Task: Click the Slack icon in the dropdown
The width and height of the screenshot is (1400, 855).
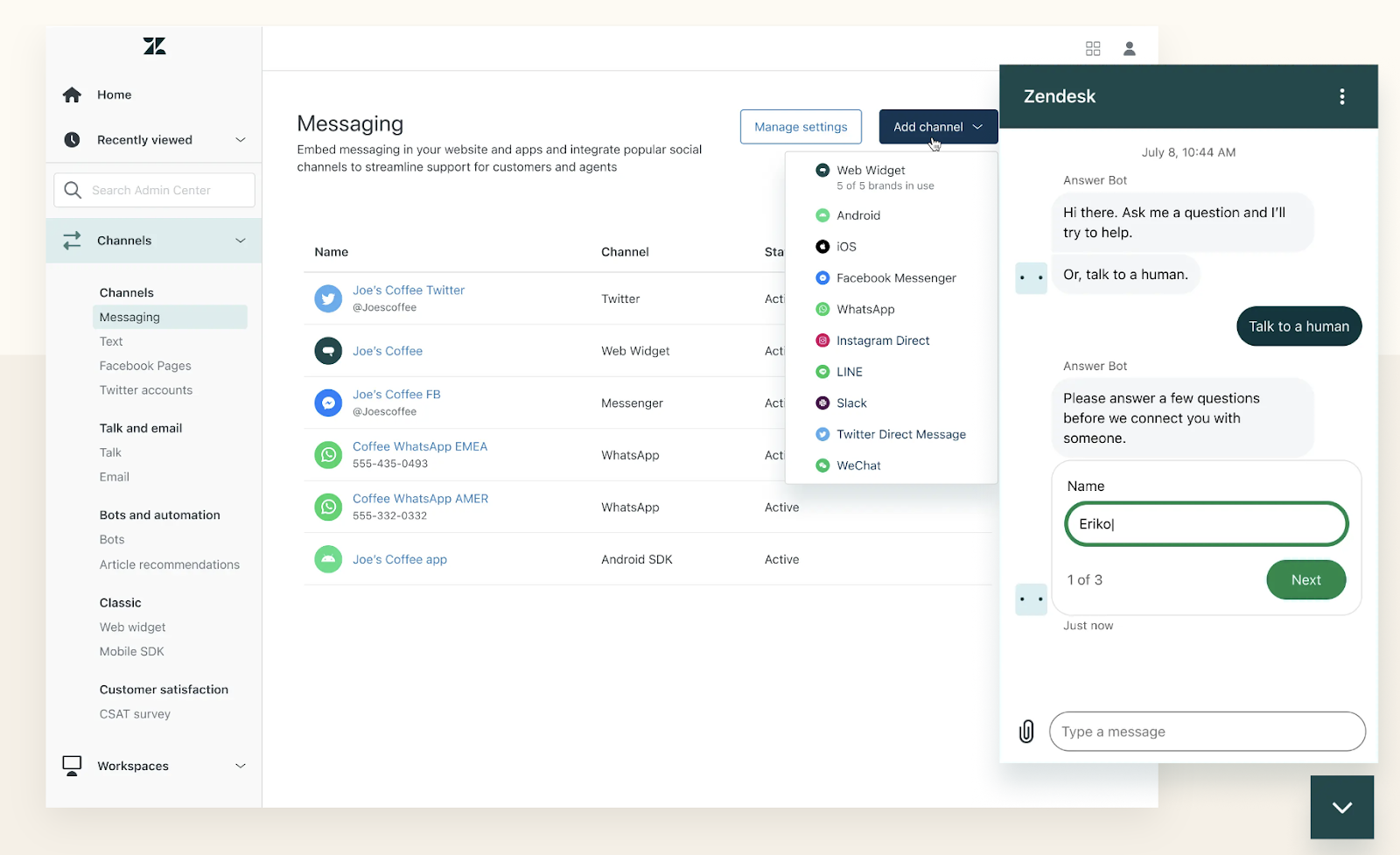Action: (x=822, y=403)
